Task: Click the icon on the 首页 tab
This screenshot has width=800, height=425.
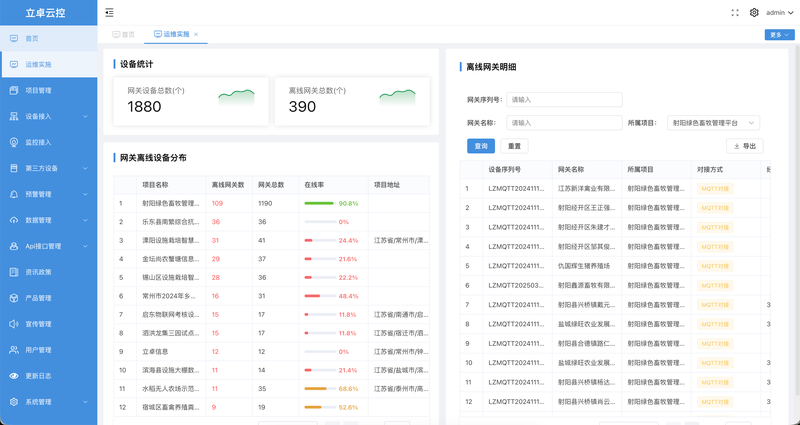Action: point(116,34)
